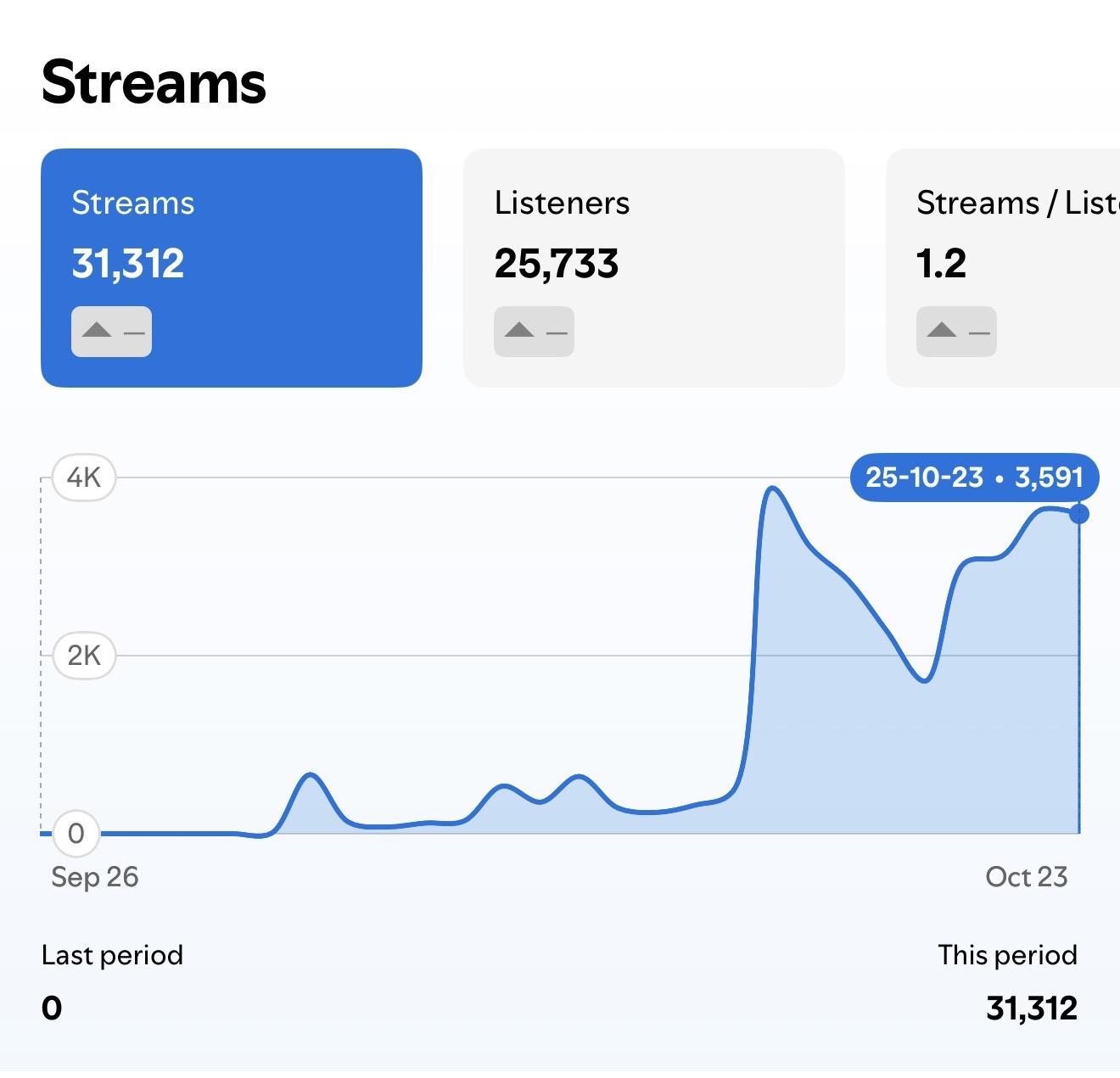This screenshot has height=1078, width=1120.
Task: Switch to the Listeners metric card
Action: [x=653, y=267]
